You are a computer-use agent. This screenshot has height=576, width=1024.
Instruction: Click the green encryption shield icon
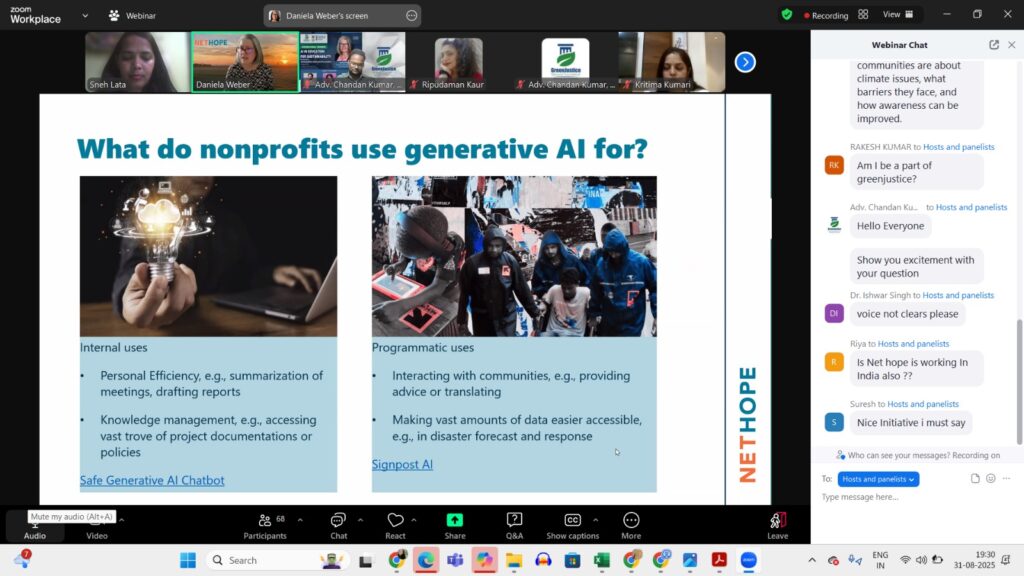point(787,15)
